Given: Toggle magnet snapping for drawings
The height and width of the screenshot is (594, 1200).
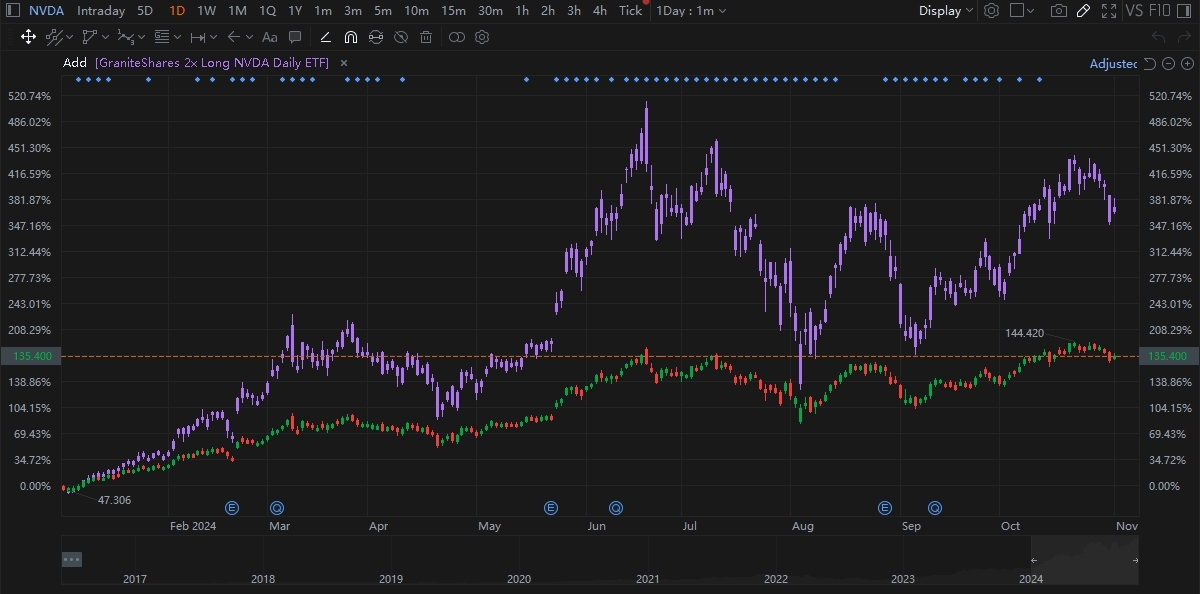Looking at the screenshot, I should [350, 37].
